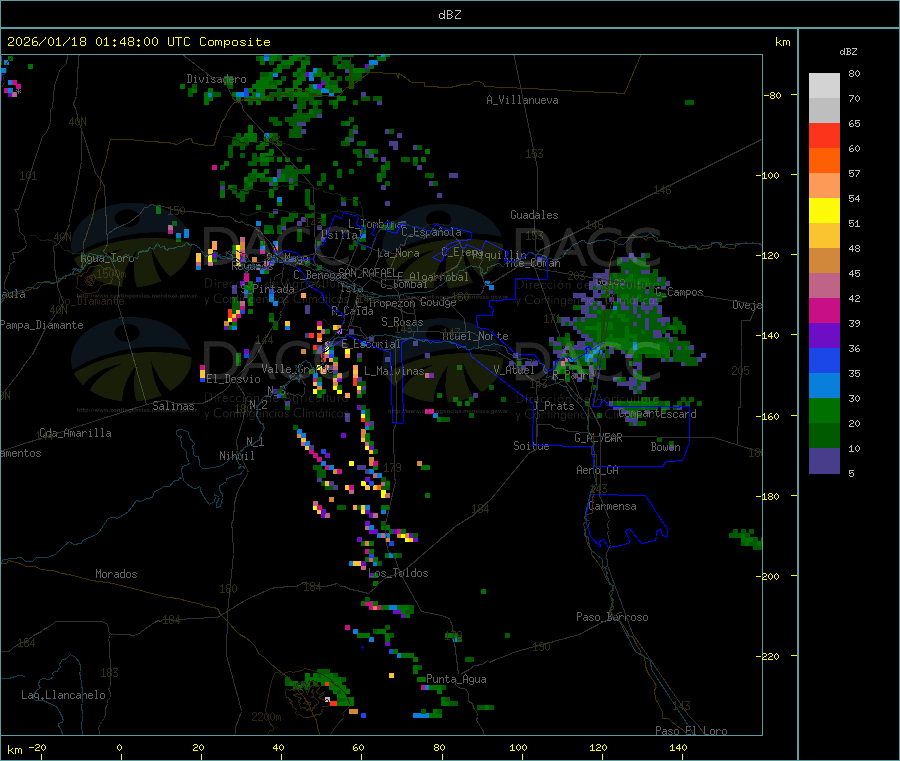Image resolution: width=900 pixels, height=761 pixels.
Task: Click the G_ALVEAR map label
Action: click(x=599, y=438)
